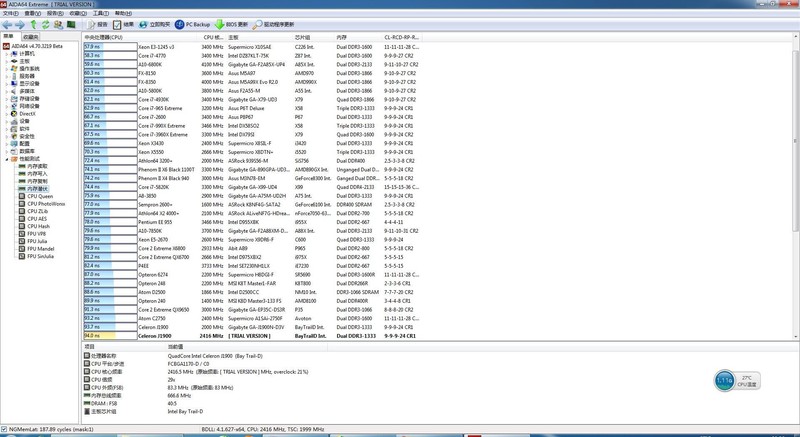Click the blue Forward arrow toolbar icon

pos(20,24)
